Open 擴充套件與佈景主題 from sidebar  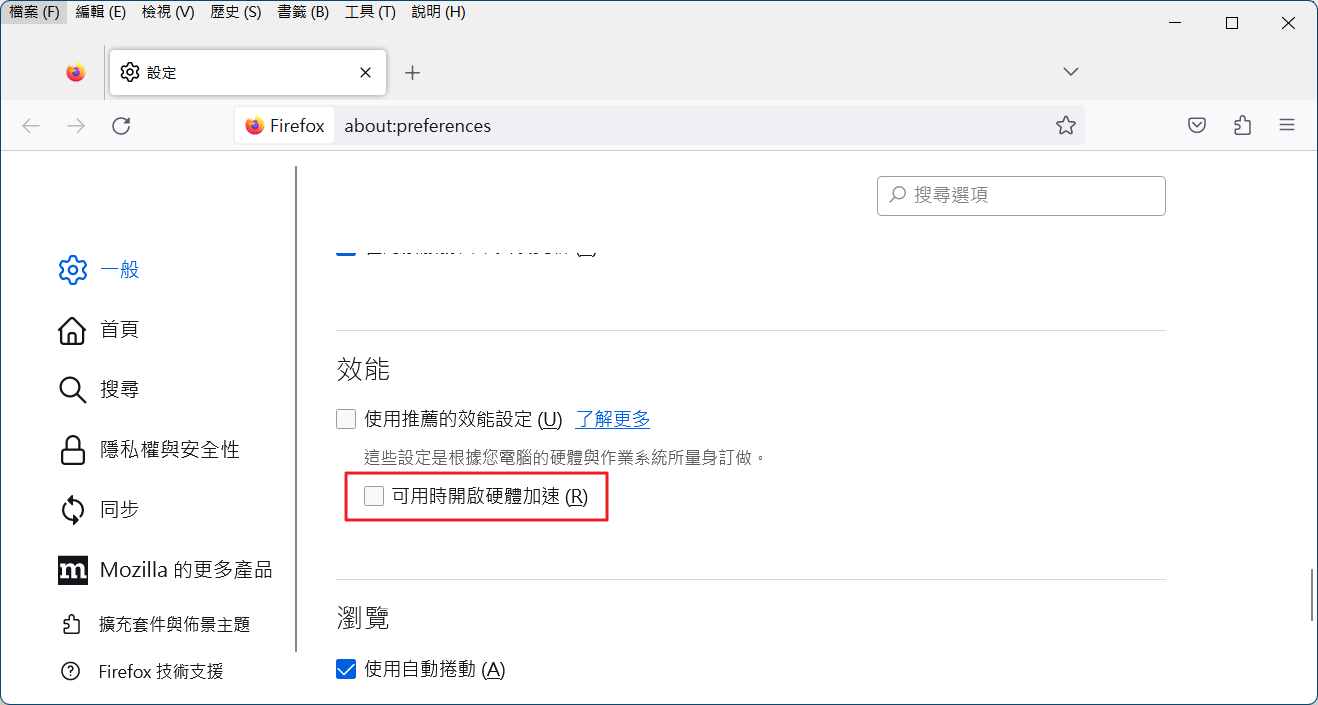(174, 624)
